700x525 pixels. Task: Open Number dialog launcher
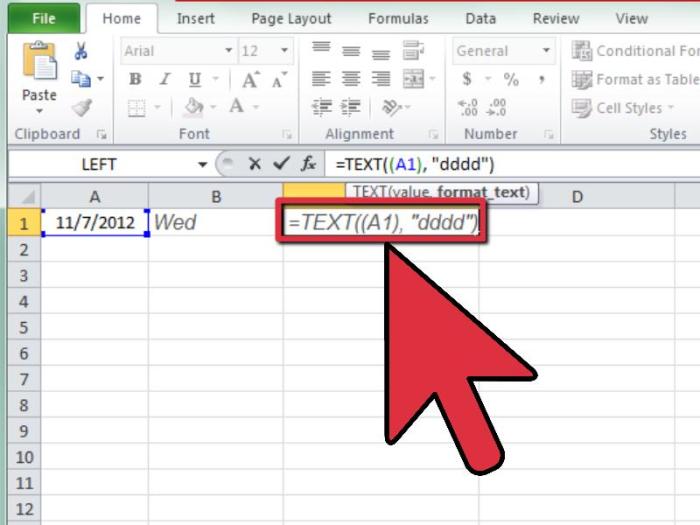pyautogui.click(x=549, y=134)
